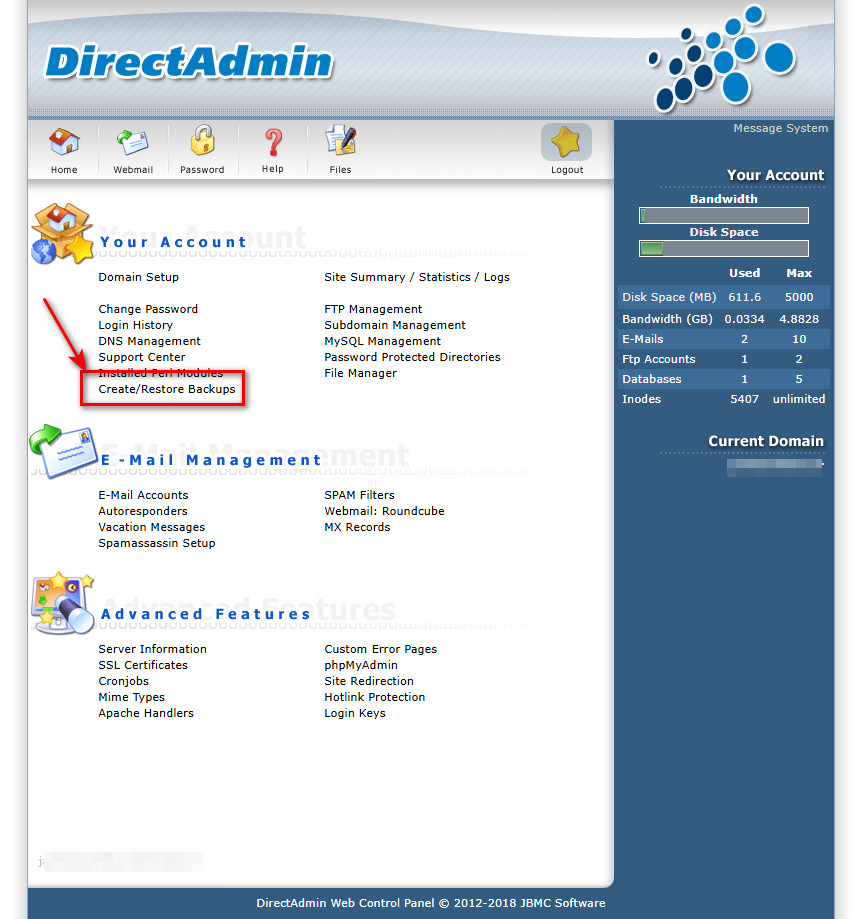Click the E-Mail Management section icon
This screenshot has width=859, height=919.
(x=63, y=452)
